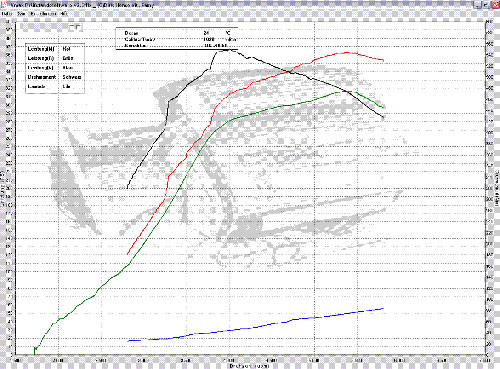
Task: Click the small right square box above the legend
Action: [78, 28]
